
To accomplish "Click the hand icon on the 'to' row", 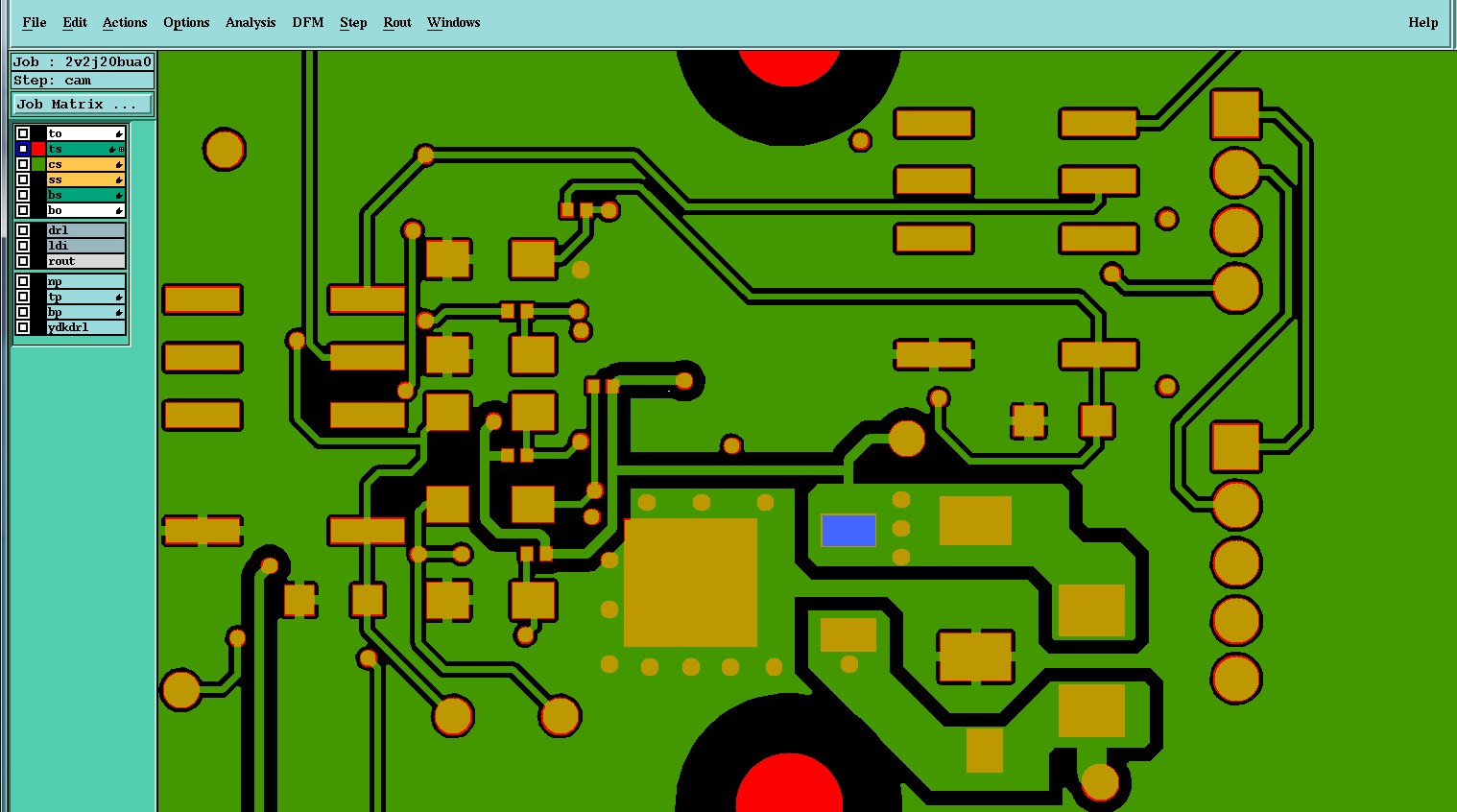I will (119, 133).
